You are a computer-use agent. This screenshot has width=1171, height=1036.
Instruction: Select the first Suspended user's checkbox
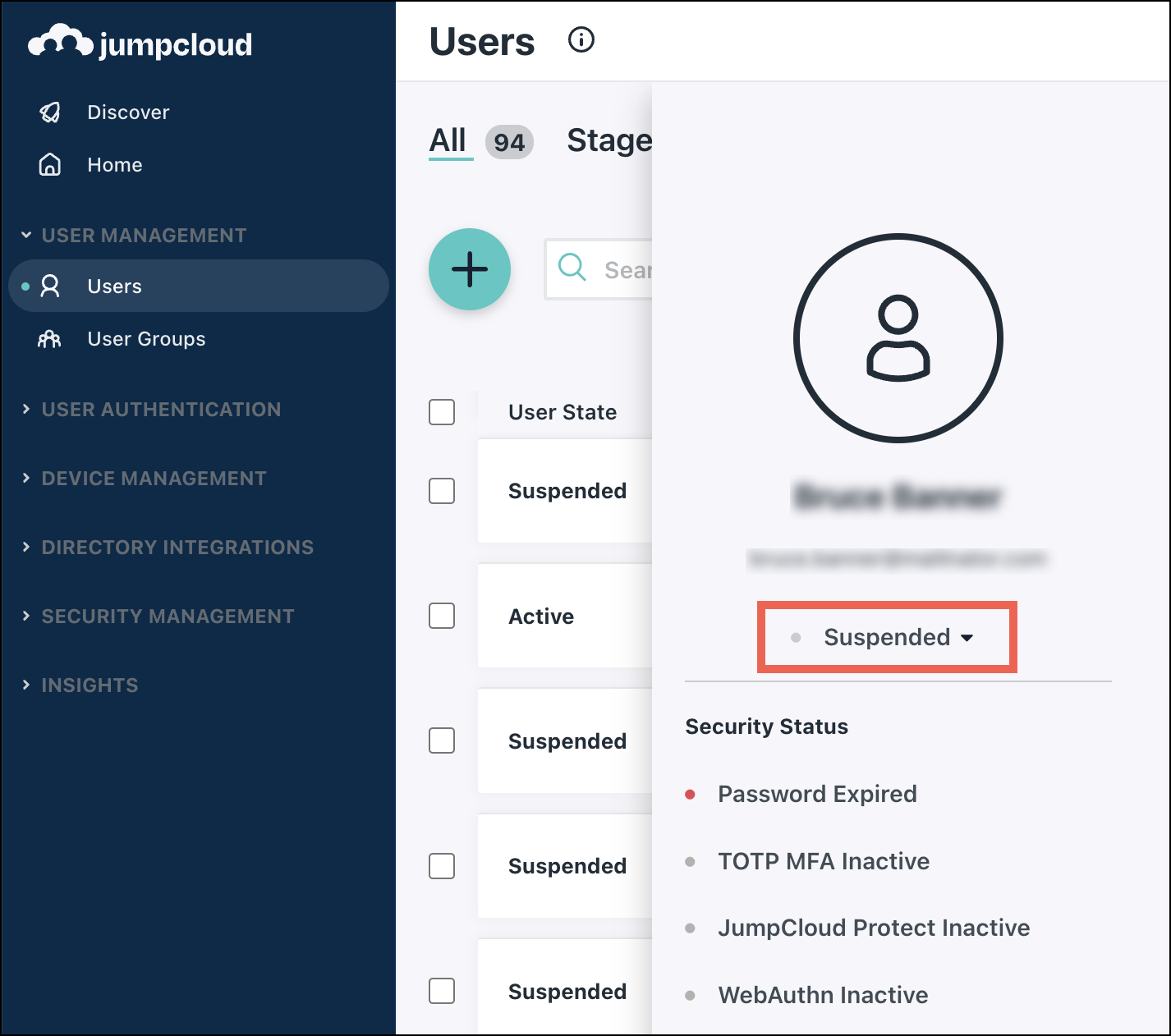[x=441, y=490]
